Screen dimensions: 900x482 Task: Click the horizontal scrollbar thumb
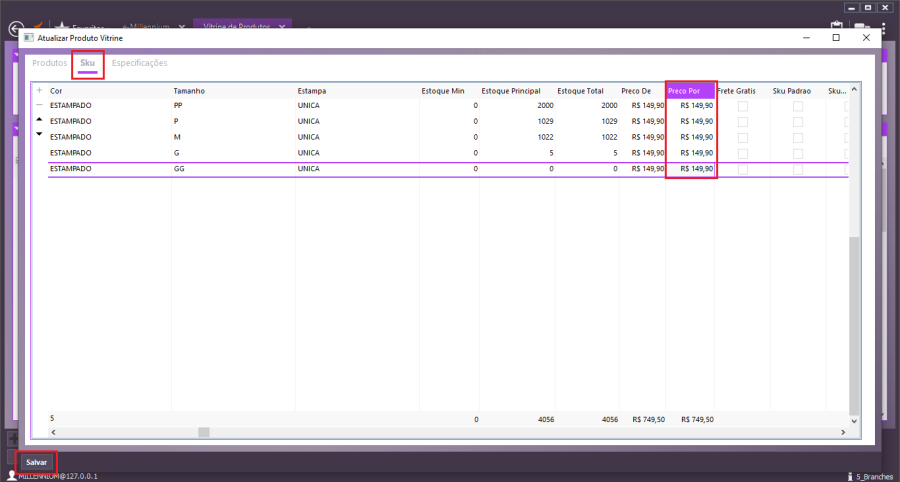point(204,432)
